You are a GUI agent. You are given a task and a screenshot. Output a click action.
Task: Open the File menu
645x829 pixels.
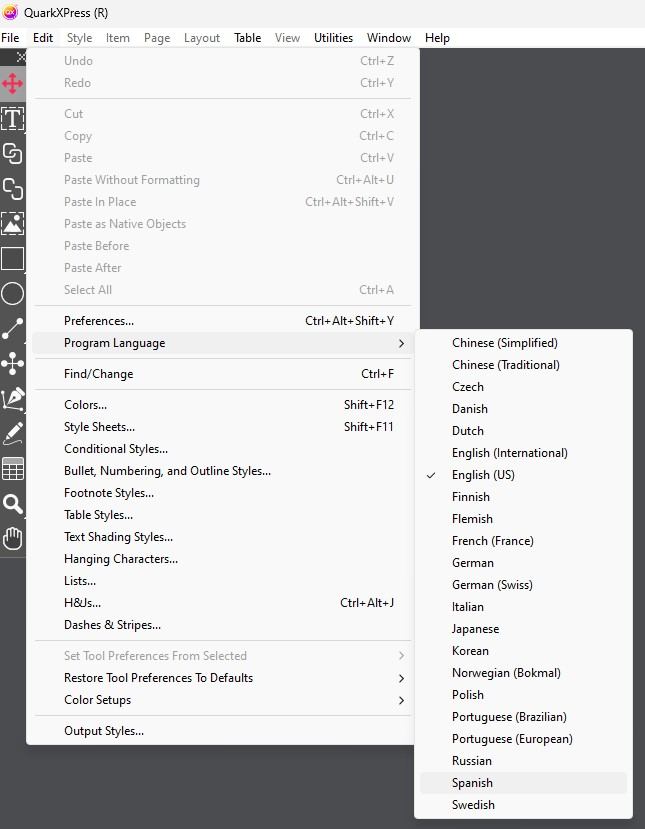point(10,38)
